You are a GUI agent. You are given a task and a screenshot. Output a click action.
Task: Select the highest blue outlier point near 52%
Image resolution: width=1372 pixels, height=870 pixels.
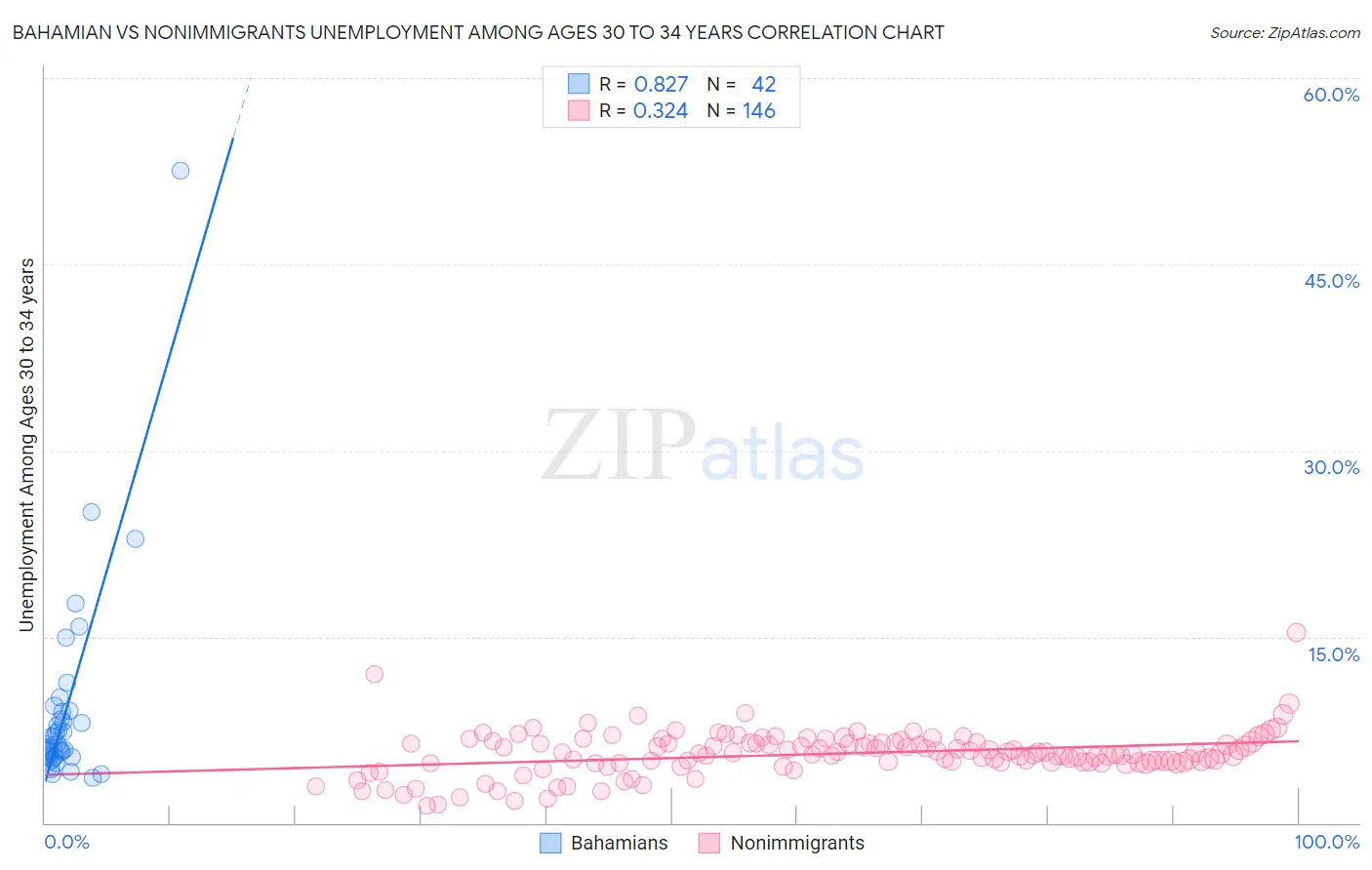[x=181, y=171]
